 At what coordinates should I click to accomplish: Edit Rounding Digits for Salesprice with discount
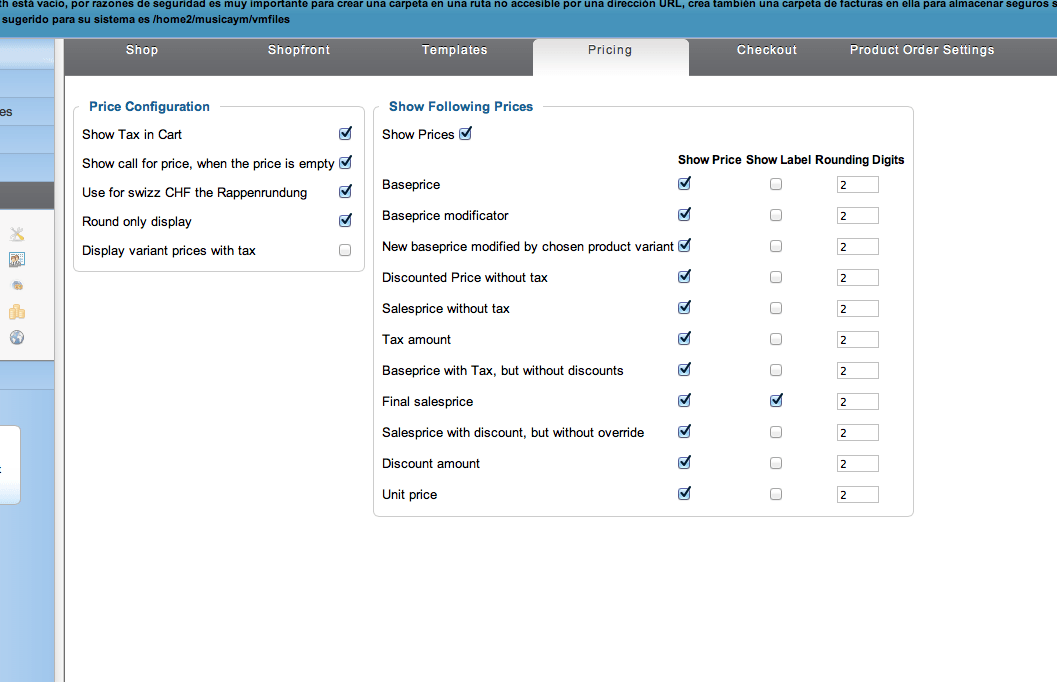click(x=857, y=433)
